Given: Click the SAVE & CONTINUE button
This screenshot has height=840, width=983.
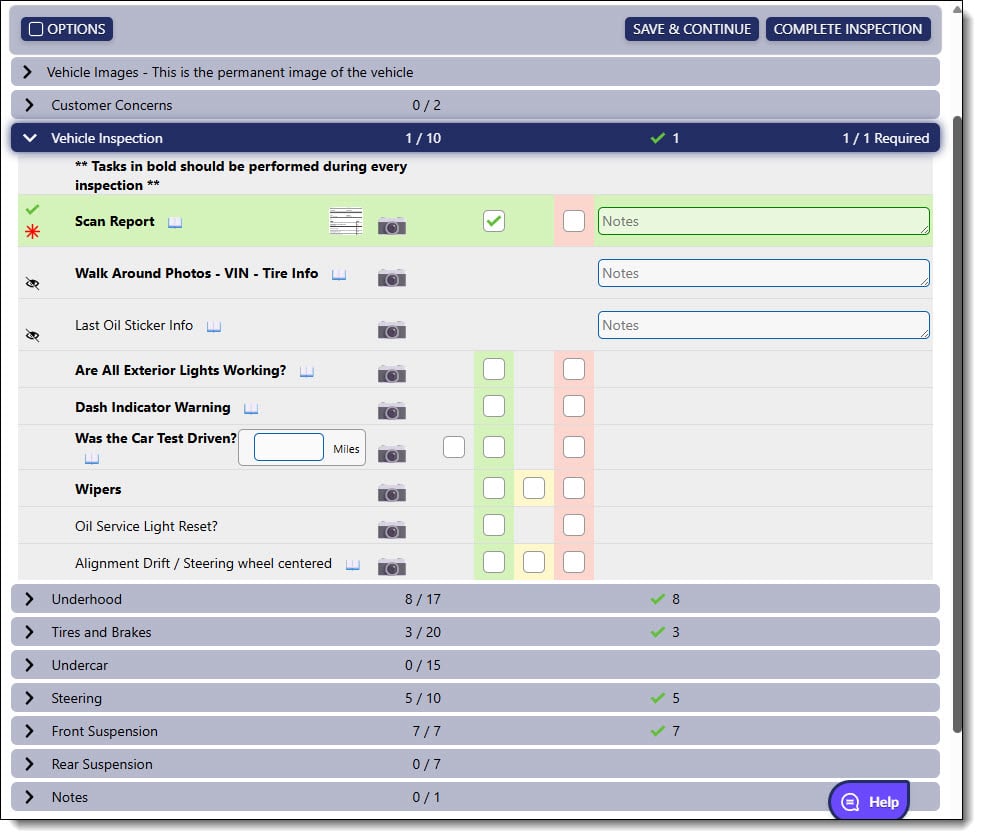Looking at the screenshot, I should 691,29.
